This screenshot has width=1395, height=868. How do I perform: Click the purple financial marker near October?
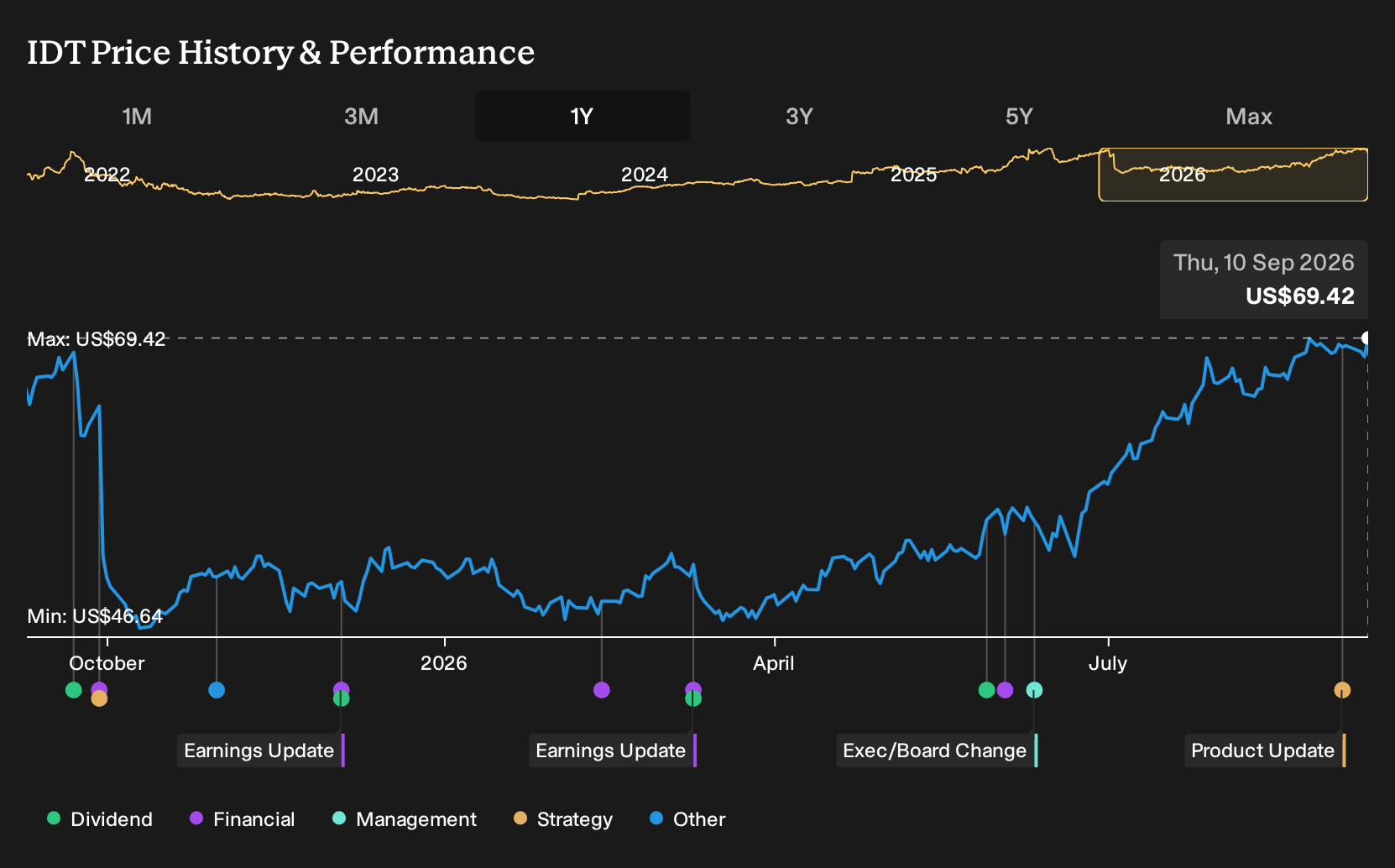99,689
